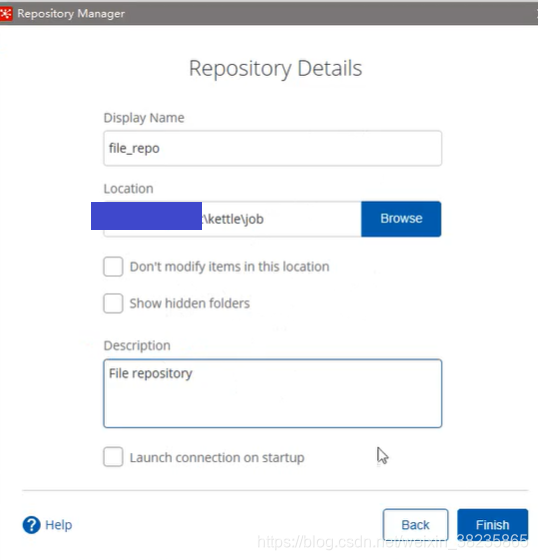Click the Location path field
This screenshot has height=560, width=538.
pos(232,219)
